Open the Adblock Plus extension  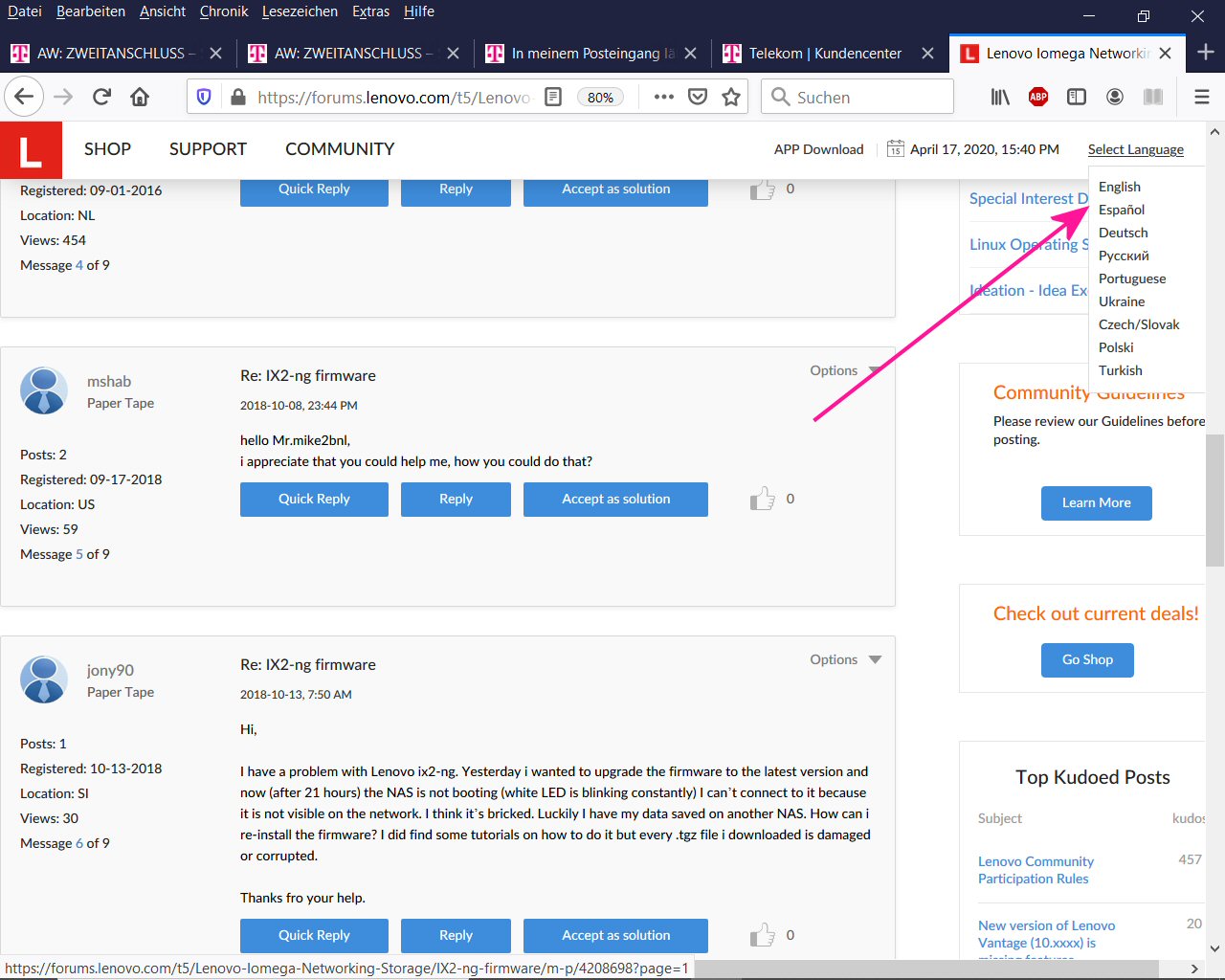[x=1038, y=97]
